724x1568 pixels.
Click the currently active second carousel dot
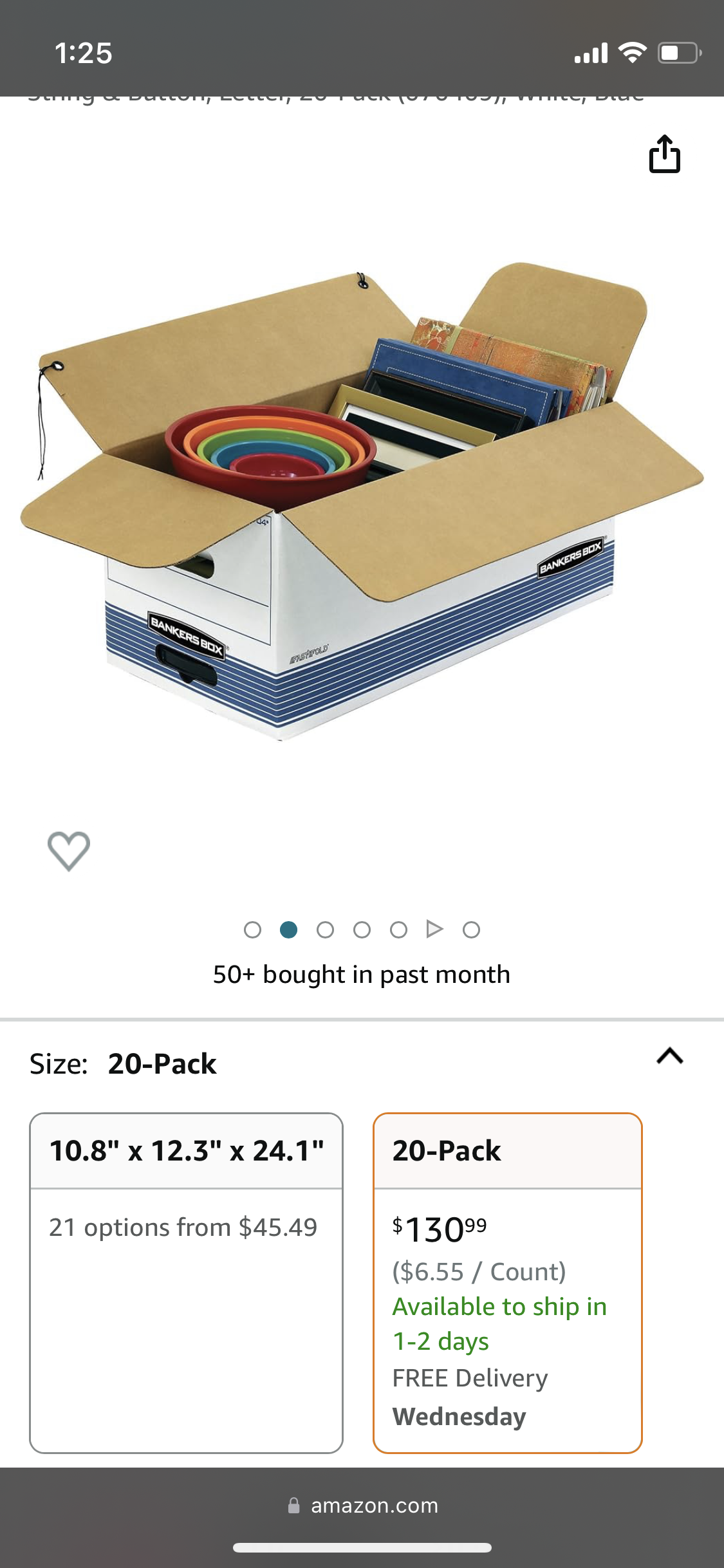pyautogui.click(x=289, y=929)
